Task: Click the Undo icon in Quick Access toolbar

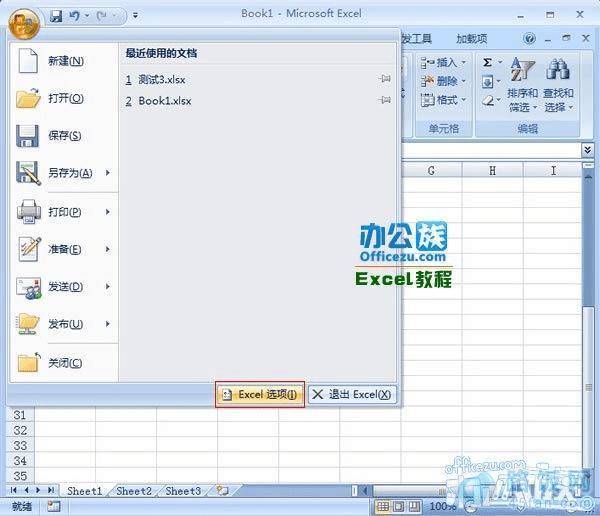Action: (75, 16)
